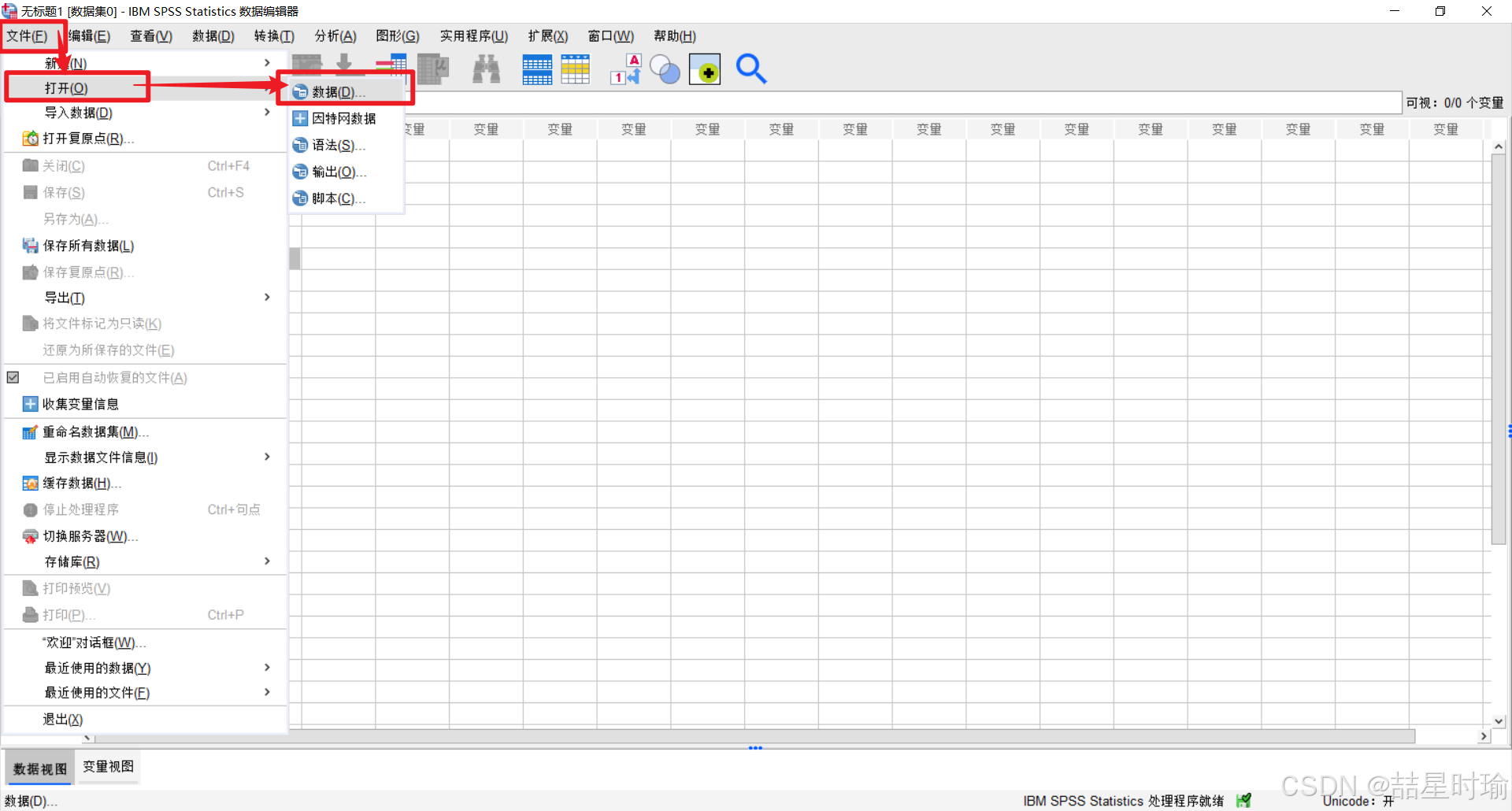Click the visible variables count label
The width and height of the screenshot is (1512, 811).
(x=1455, y=103)
